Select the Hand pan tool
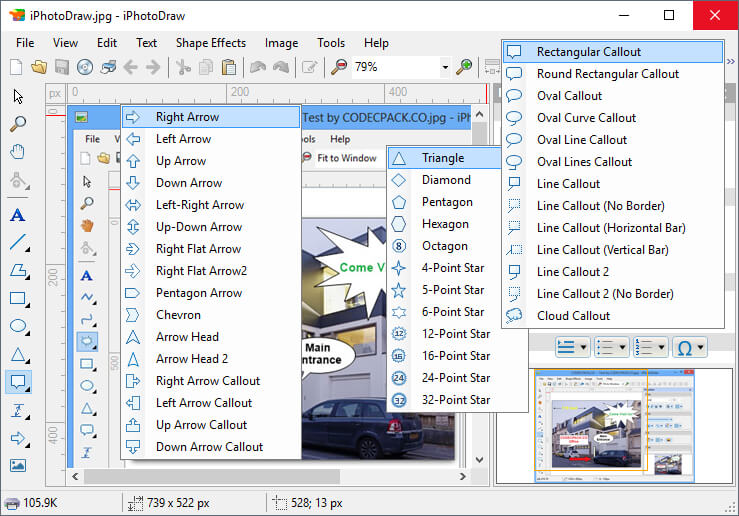The width and height of the screenshot is (739, 516). (x=18, y=152)
